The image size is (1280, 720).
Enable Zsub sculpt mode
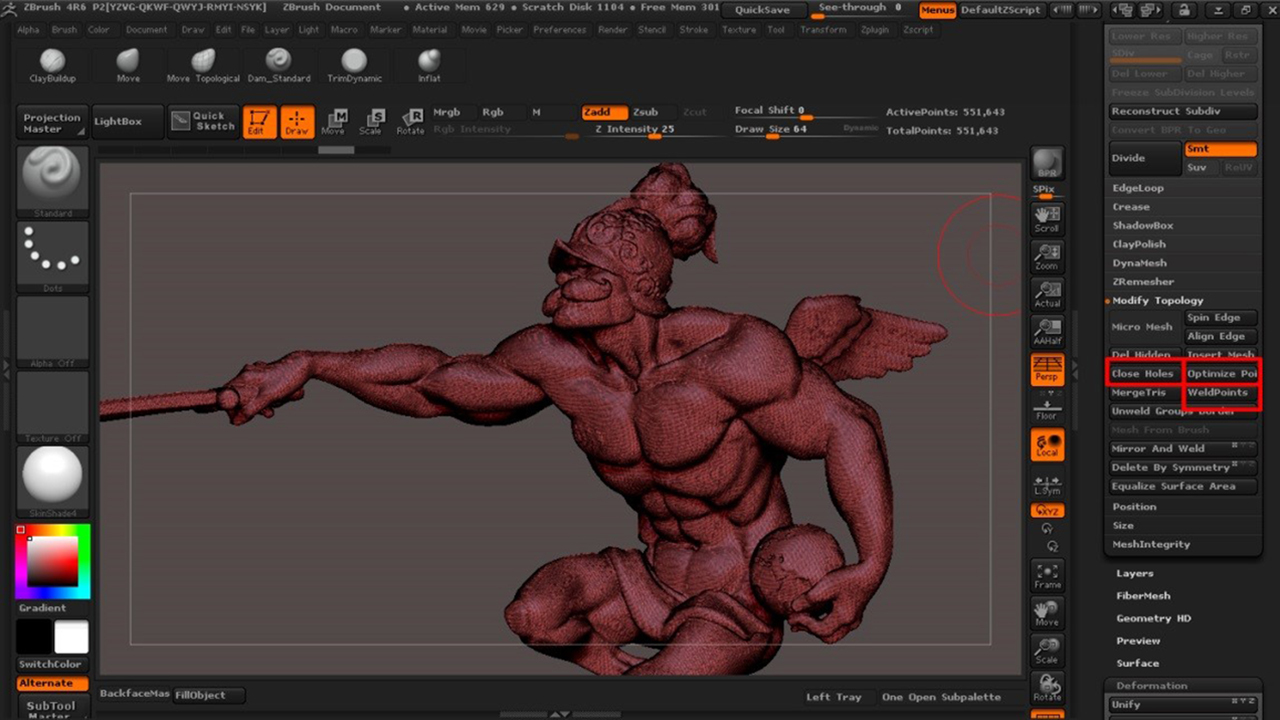point(646,112)
